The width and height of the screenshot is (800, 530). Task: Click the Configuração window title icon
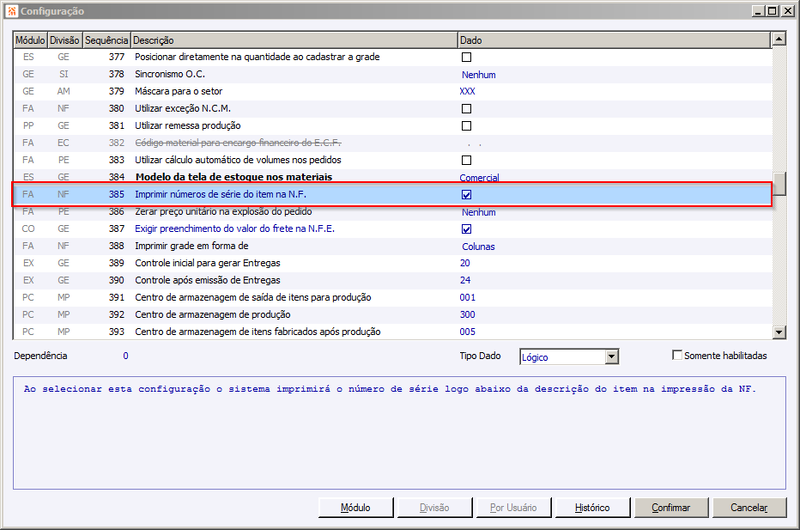pyautogui.click(x=12, y=11)
